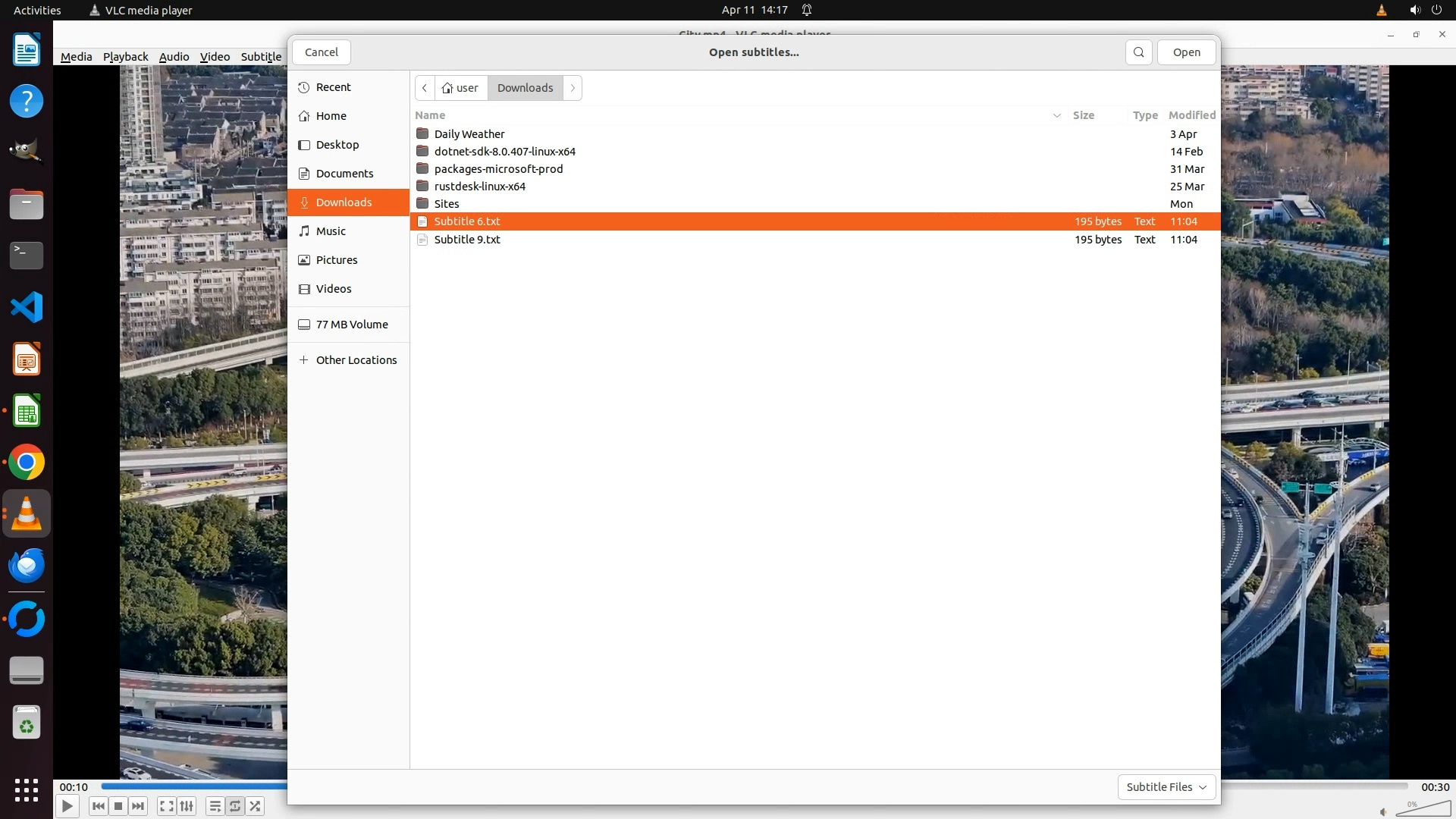
Task: Skip to the previous media track
Action: pos(98,806)
